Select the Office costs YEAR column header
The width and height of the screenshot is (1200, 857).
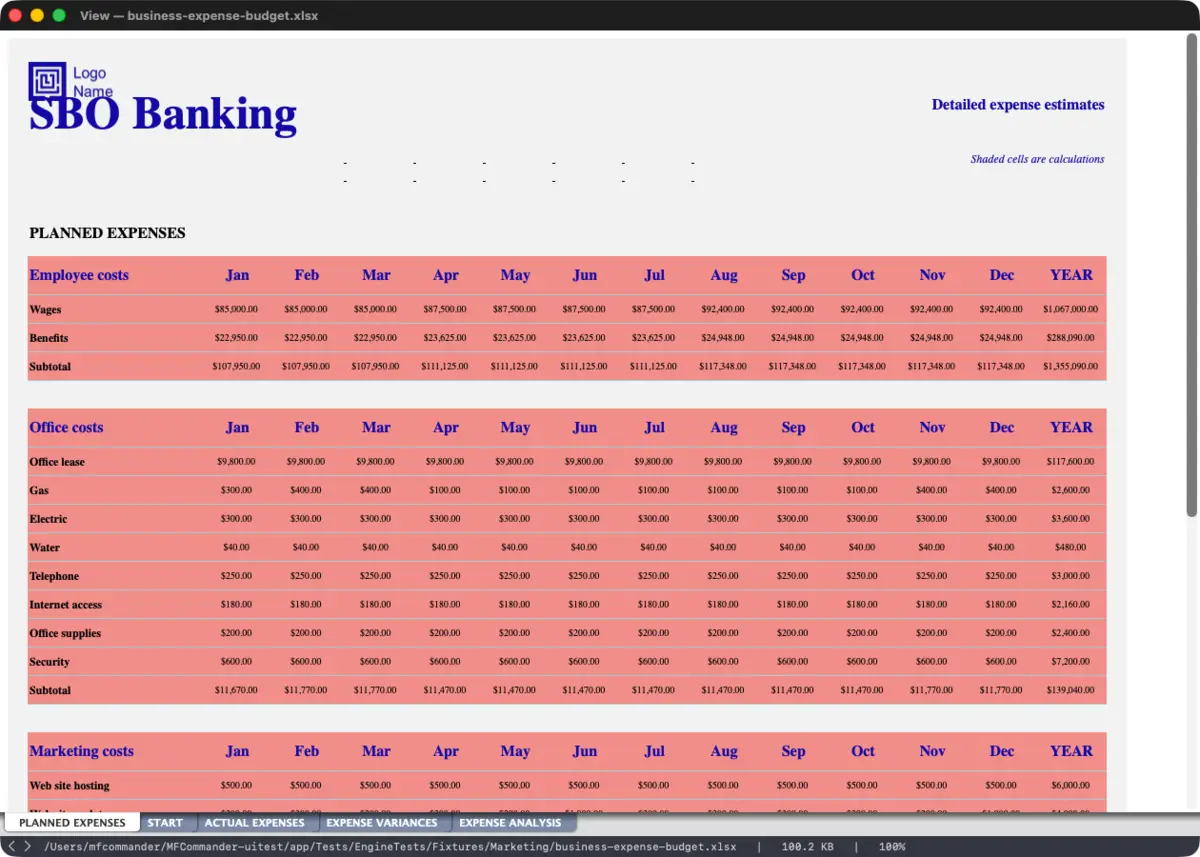(x=1071, y=427)
